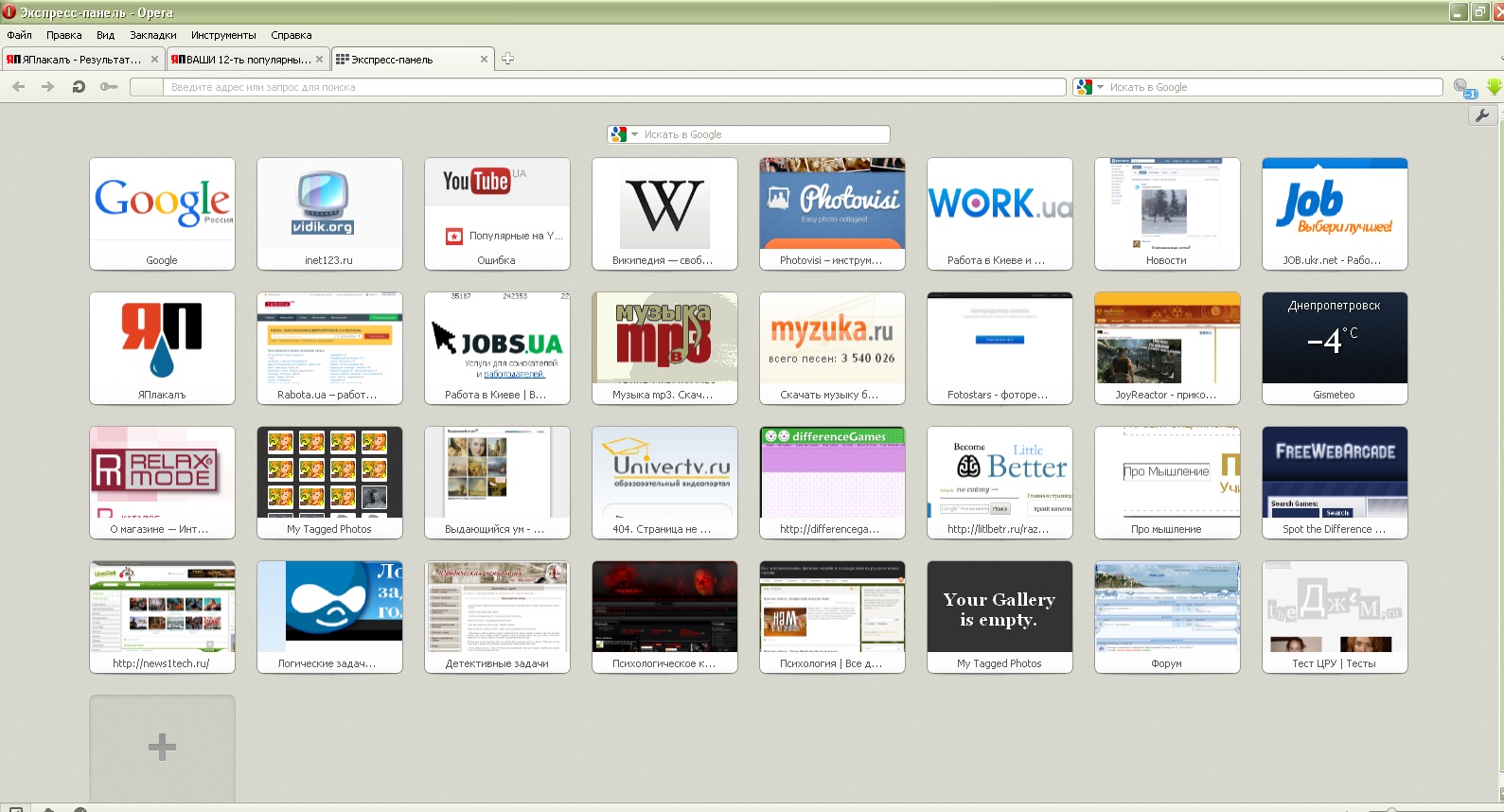Click the address bar input field
Viewport: 1504px width, 812px height.
(614, 87)
